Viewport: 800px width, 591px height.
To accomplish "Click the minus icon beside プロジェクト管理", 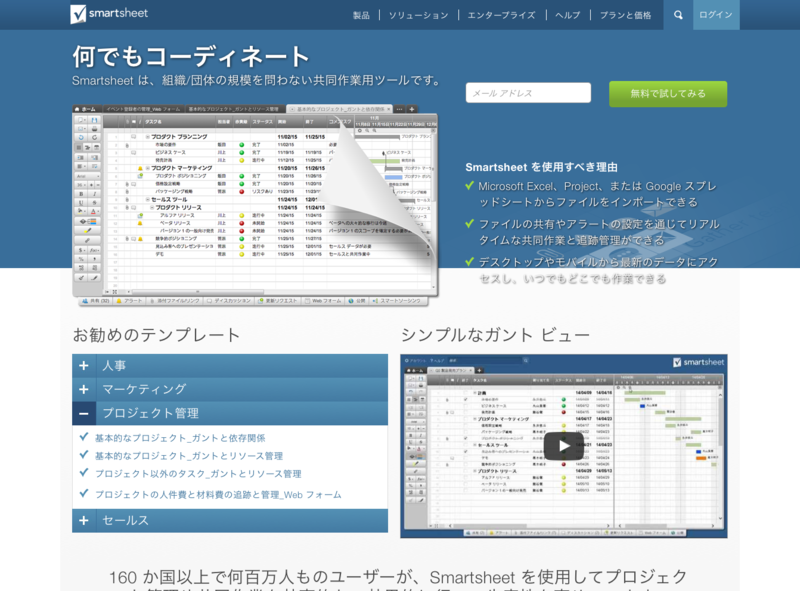I will [x=84, y=413].
